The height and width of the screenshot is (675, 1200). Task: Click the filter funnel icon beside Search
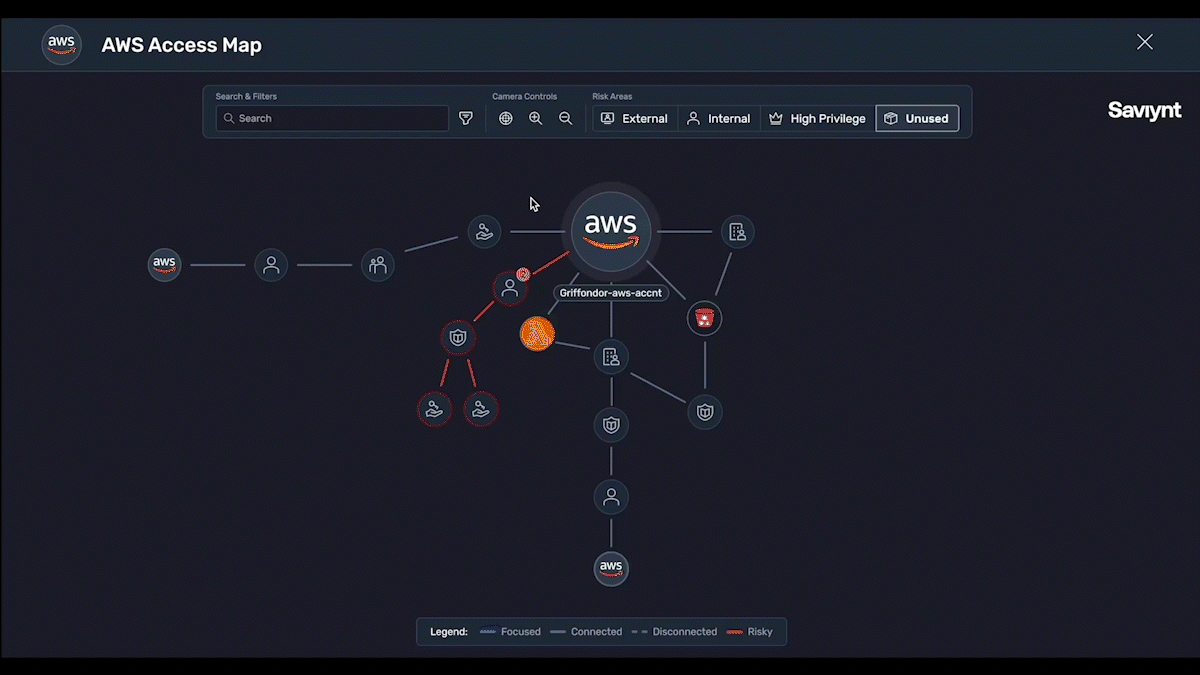point(466,118)
